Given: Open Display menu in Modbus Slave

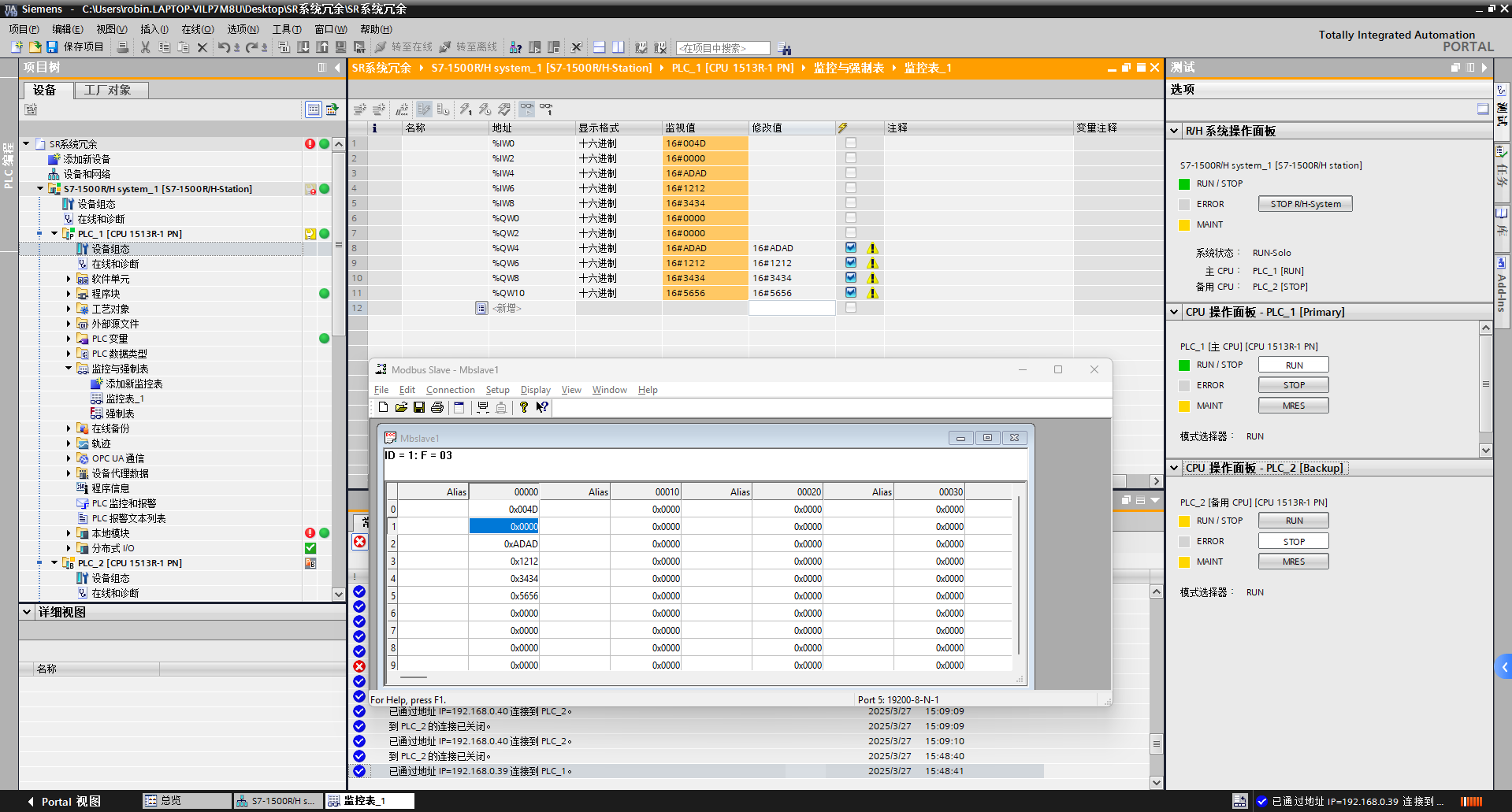Looking at the screenshot, I should pyautogui.click(x=536, y=390).
